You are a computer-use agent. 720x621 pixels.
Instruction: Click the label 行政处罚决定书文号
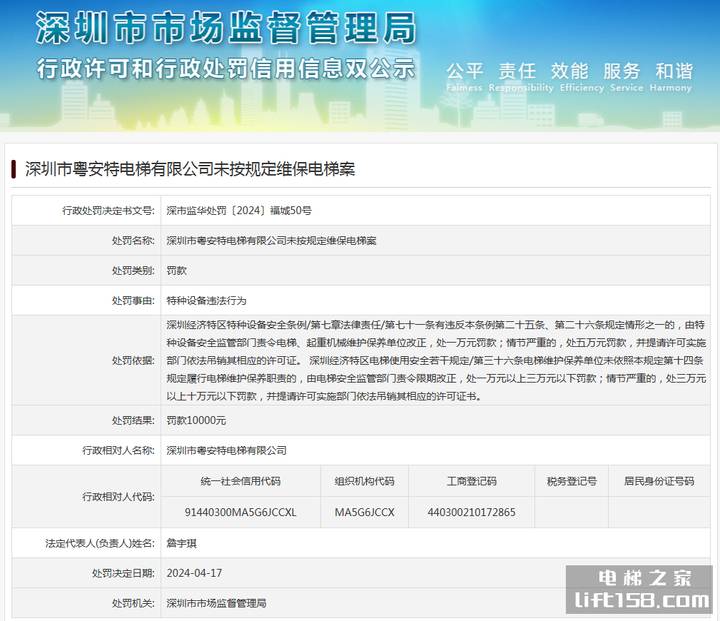tap(108, 211)
